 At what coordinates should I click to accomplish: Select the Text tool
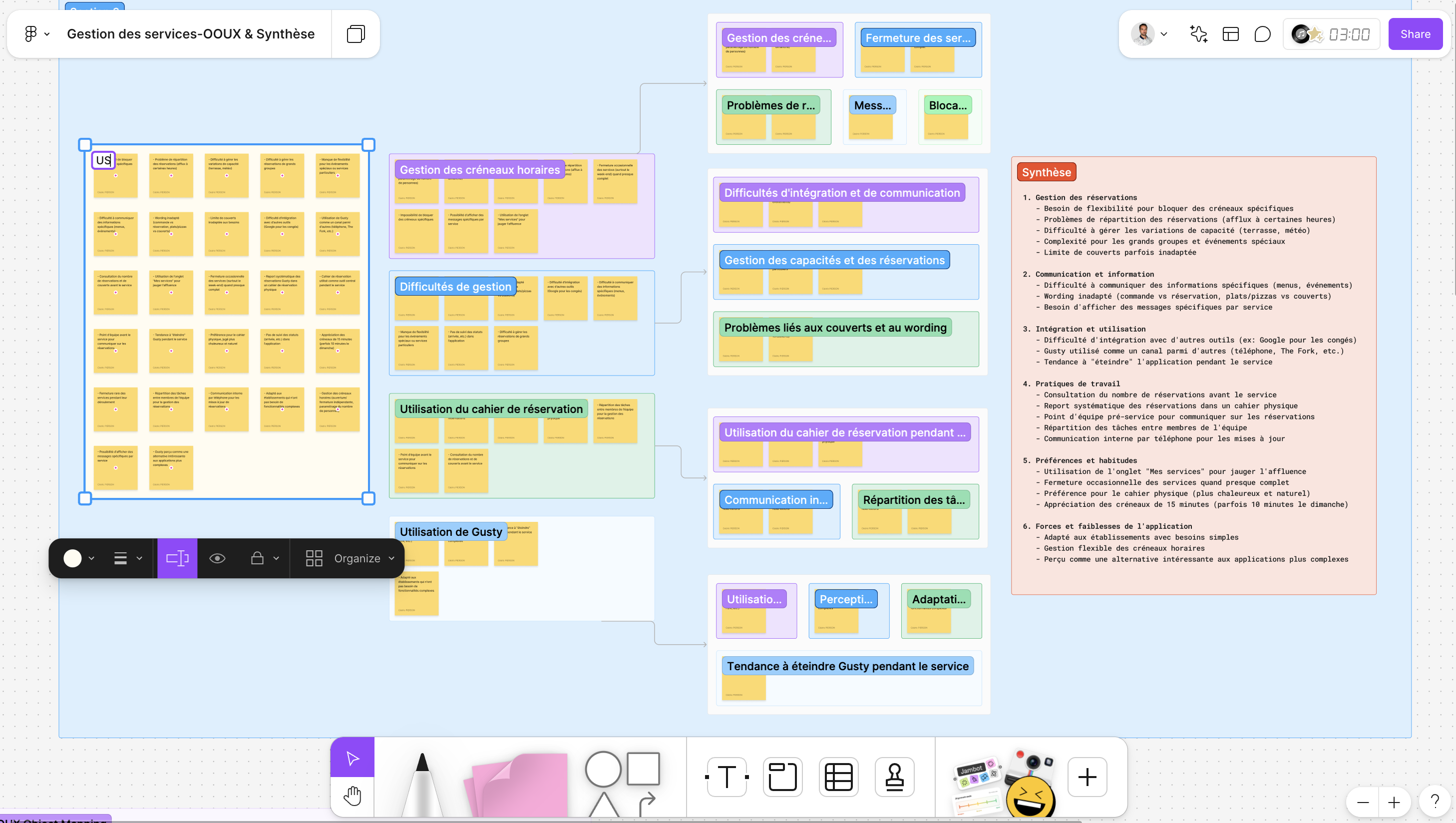tap(727, 777)
